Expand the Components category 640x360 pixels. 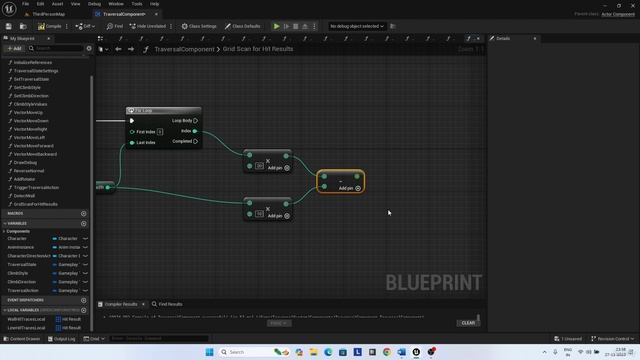pos(4,231)
